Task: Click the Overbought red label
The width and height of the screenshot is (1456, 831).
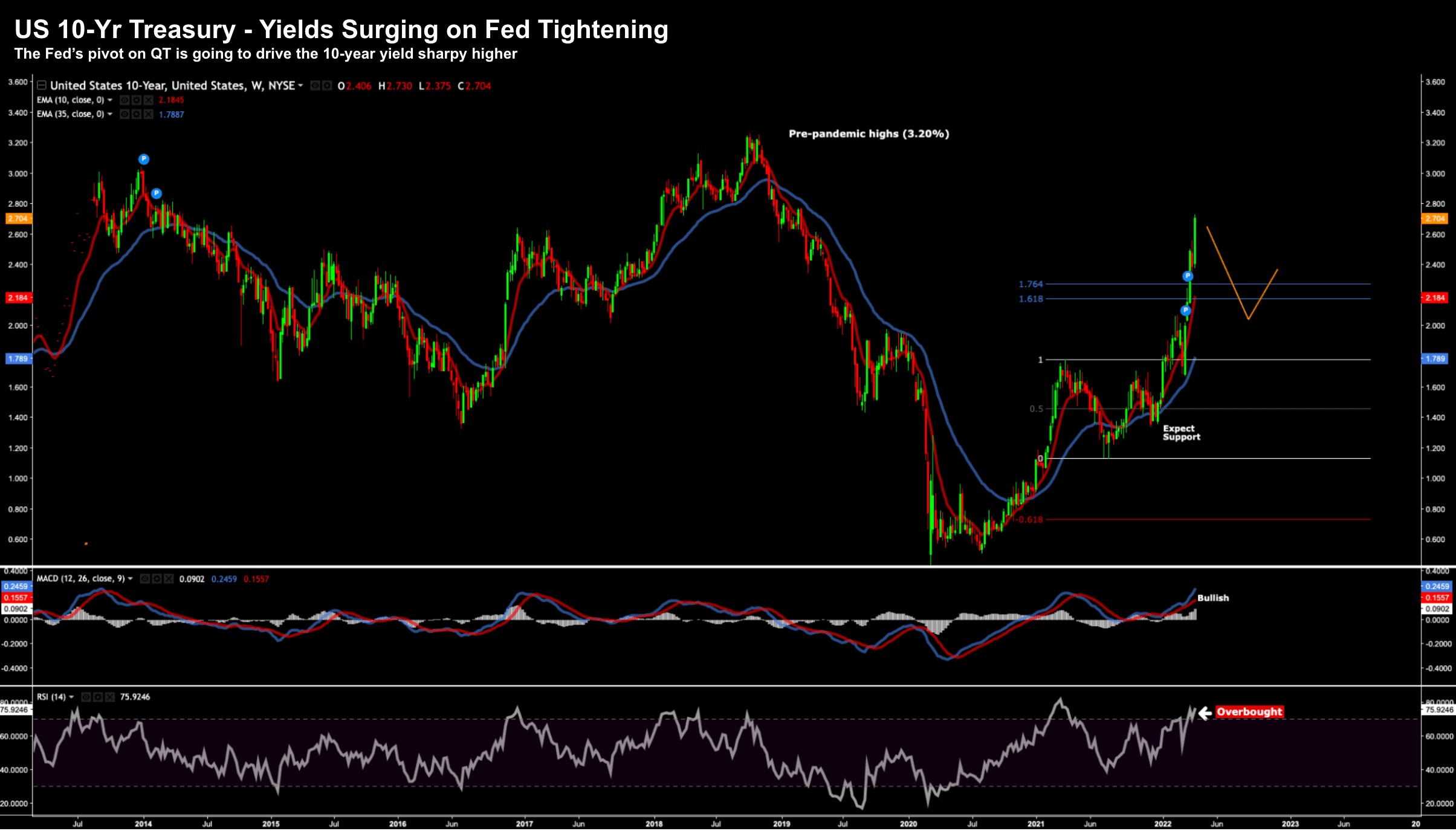Action: point(1249,712)
